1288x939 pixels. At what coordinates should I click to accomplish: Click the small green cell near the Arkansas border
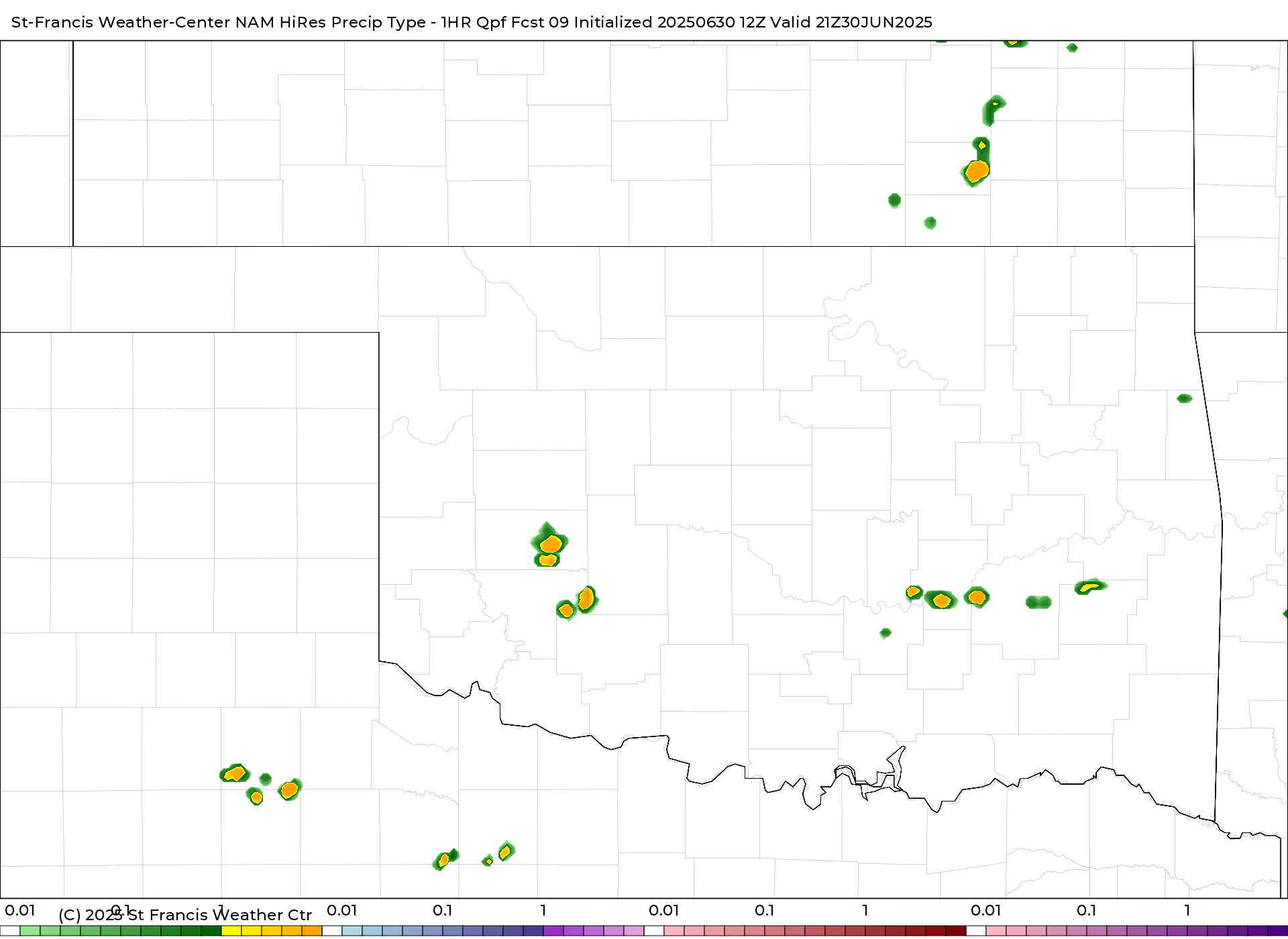tap(1185, 398)
